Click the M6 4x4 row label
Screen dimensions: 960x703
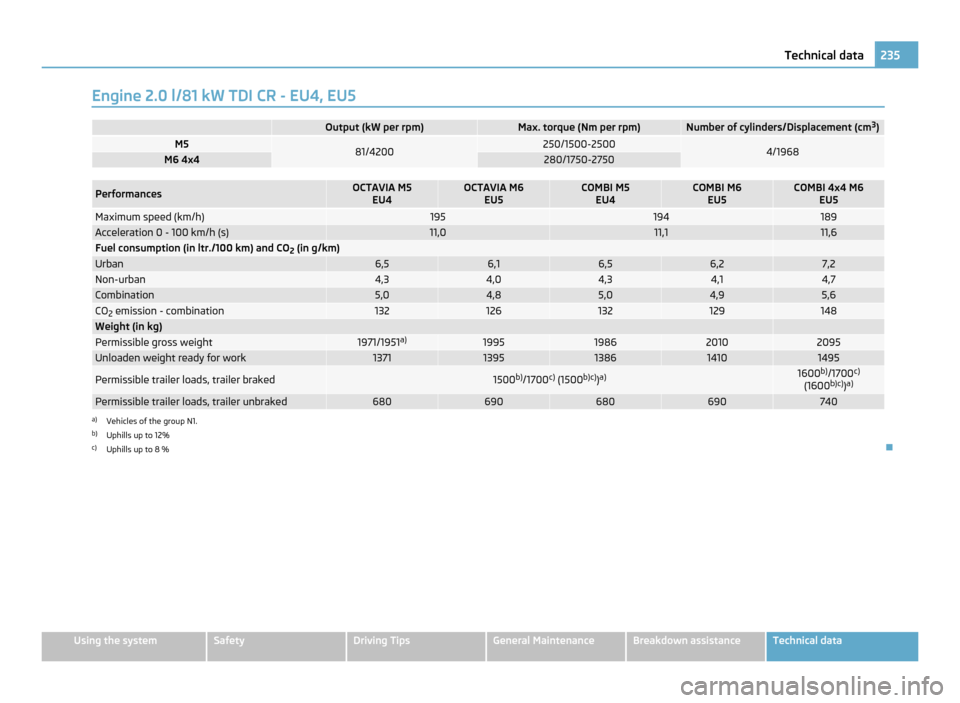[182, 160]
